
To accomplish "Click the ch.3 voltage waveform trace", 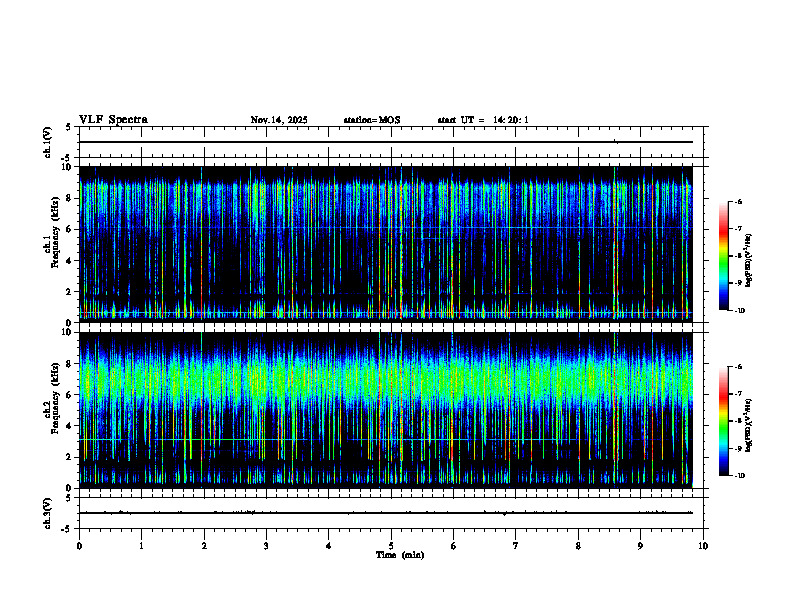I will pyautogui.click(x=386, y=513).
